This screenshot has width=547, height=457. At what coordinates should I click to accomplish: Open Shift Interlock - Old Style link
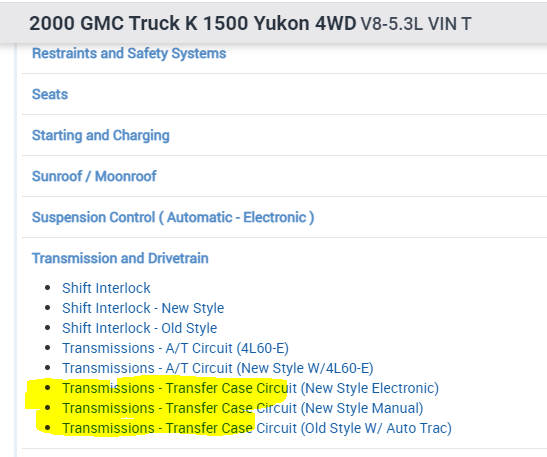(140, 328)
